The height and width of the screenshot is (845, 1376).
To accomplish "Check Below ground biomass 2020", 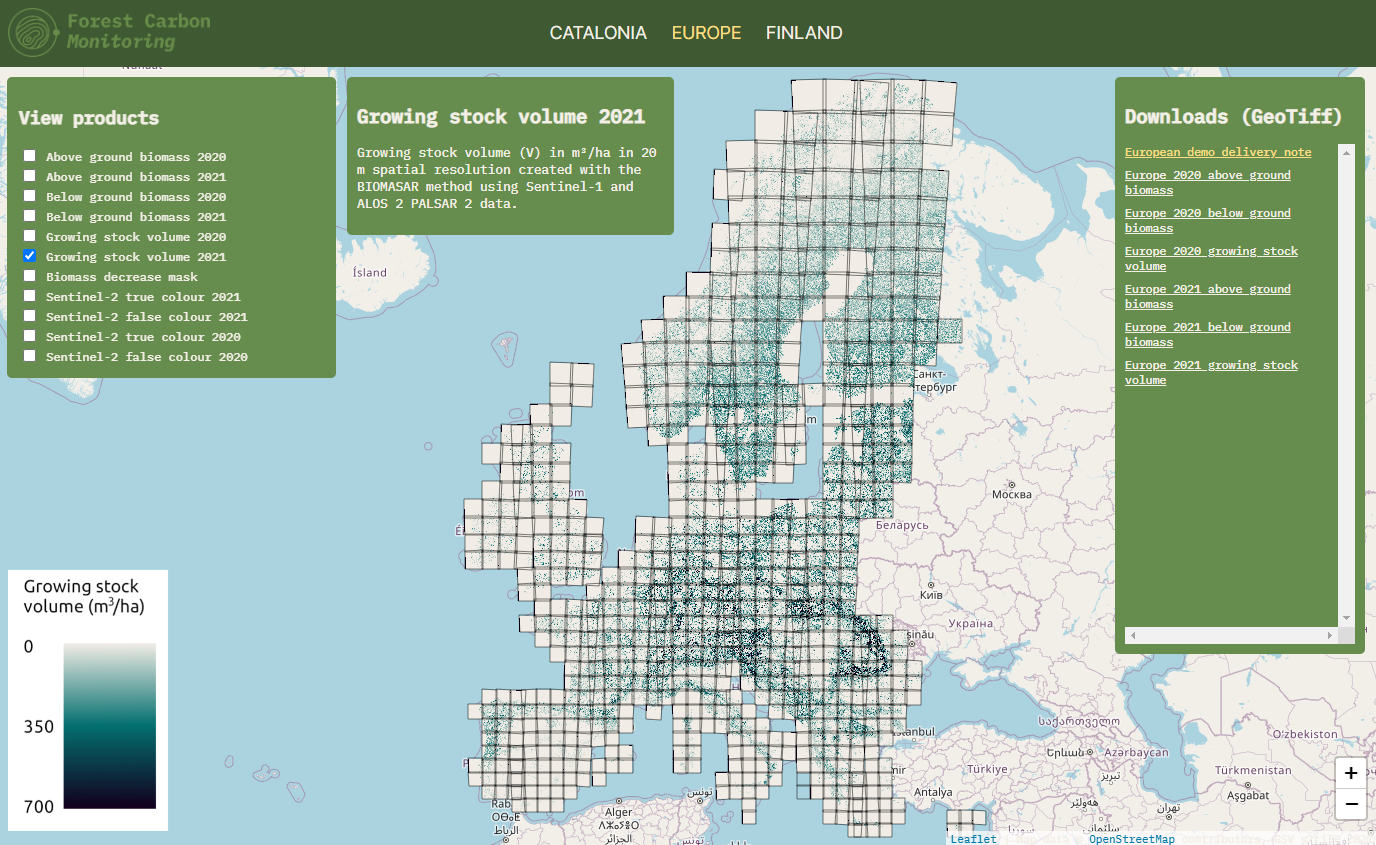I will (x=29, y=195).
